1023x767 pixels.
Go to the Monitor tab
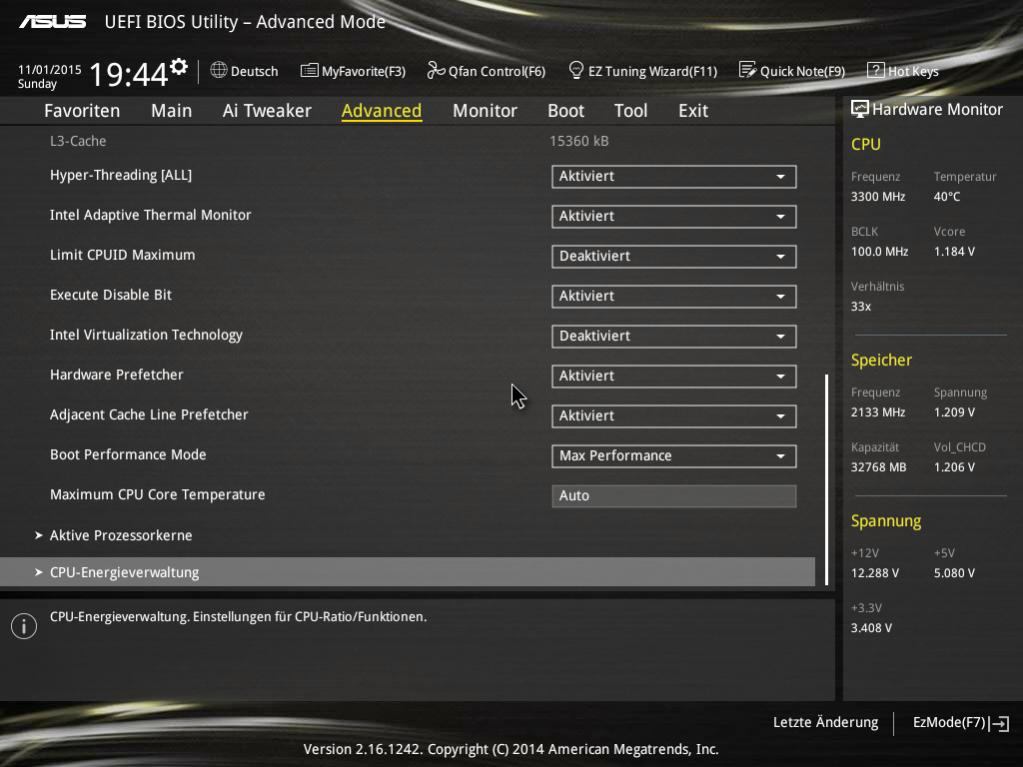[485, 111]
